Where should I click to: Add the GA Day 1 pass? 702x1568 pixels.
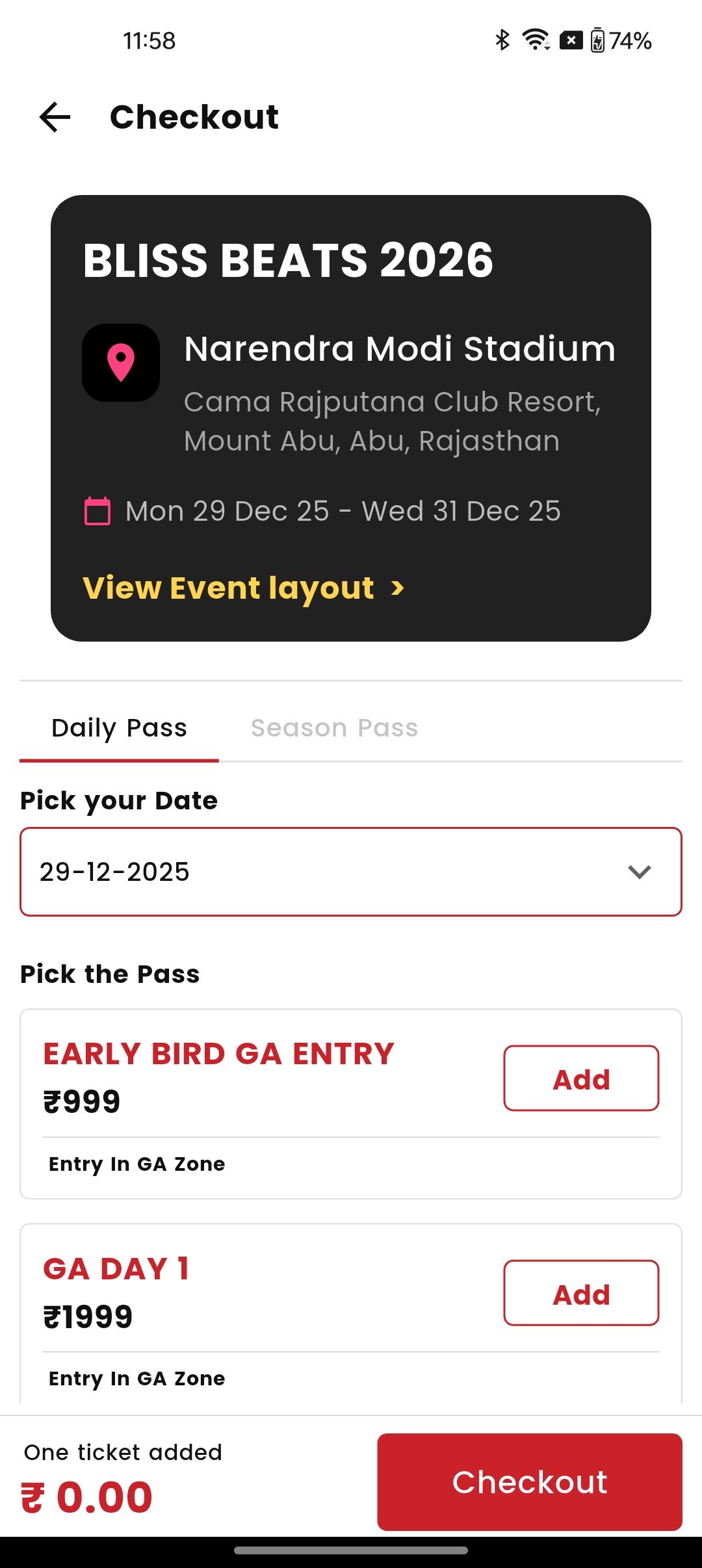(x=581, y=1293)
